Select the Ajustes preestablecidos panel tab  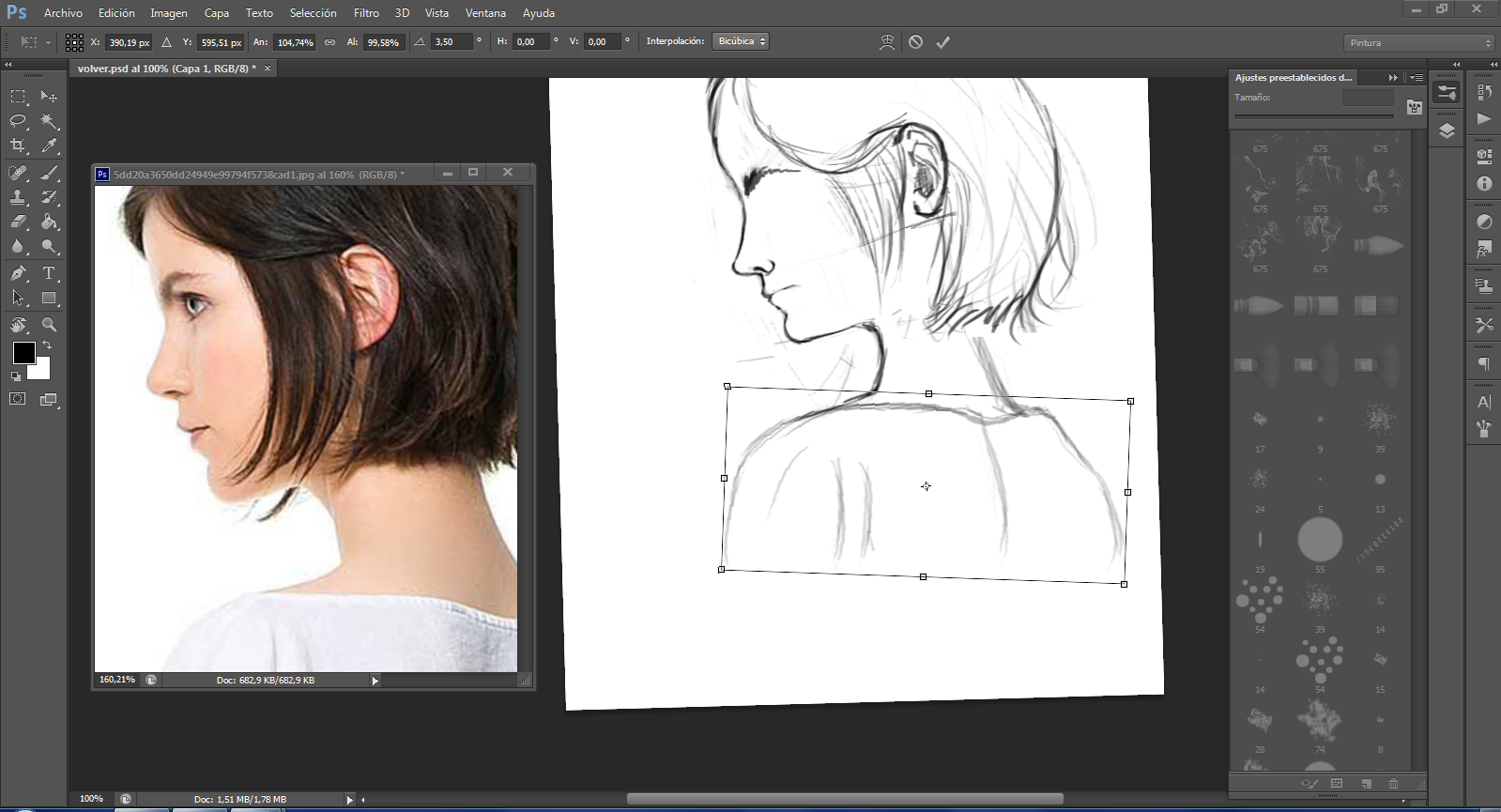1294,78
